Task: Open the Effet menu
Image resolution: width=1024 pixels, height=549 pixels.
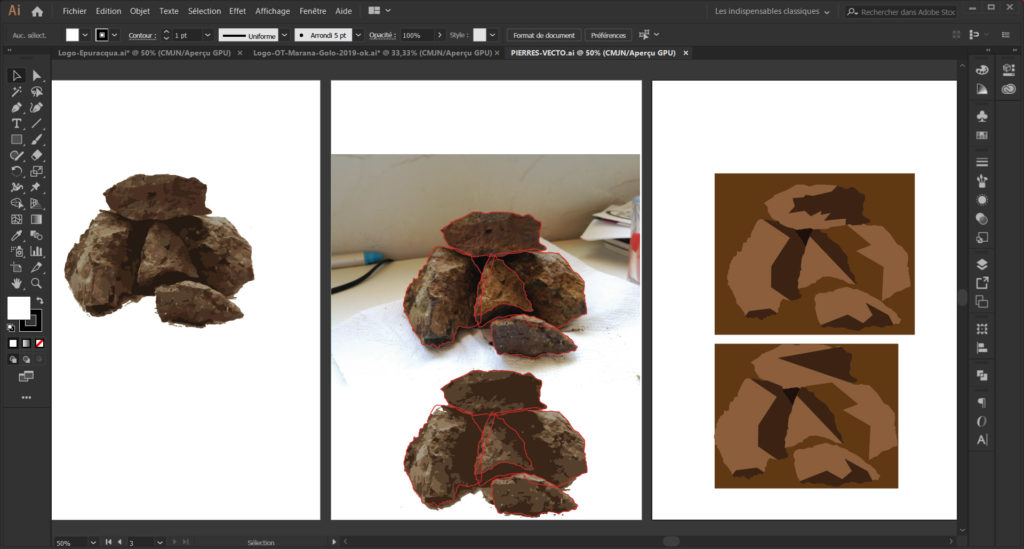Action: tap(237, 12)
